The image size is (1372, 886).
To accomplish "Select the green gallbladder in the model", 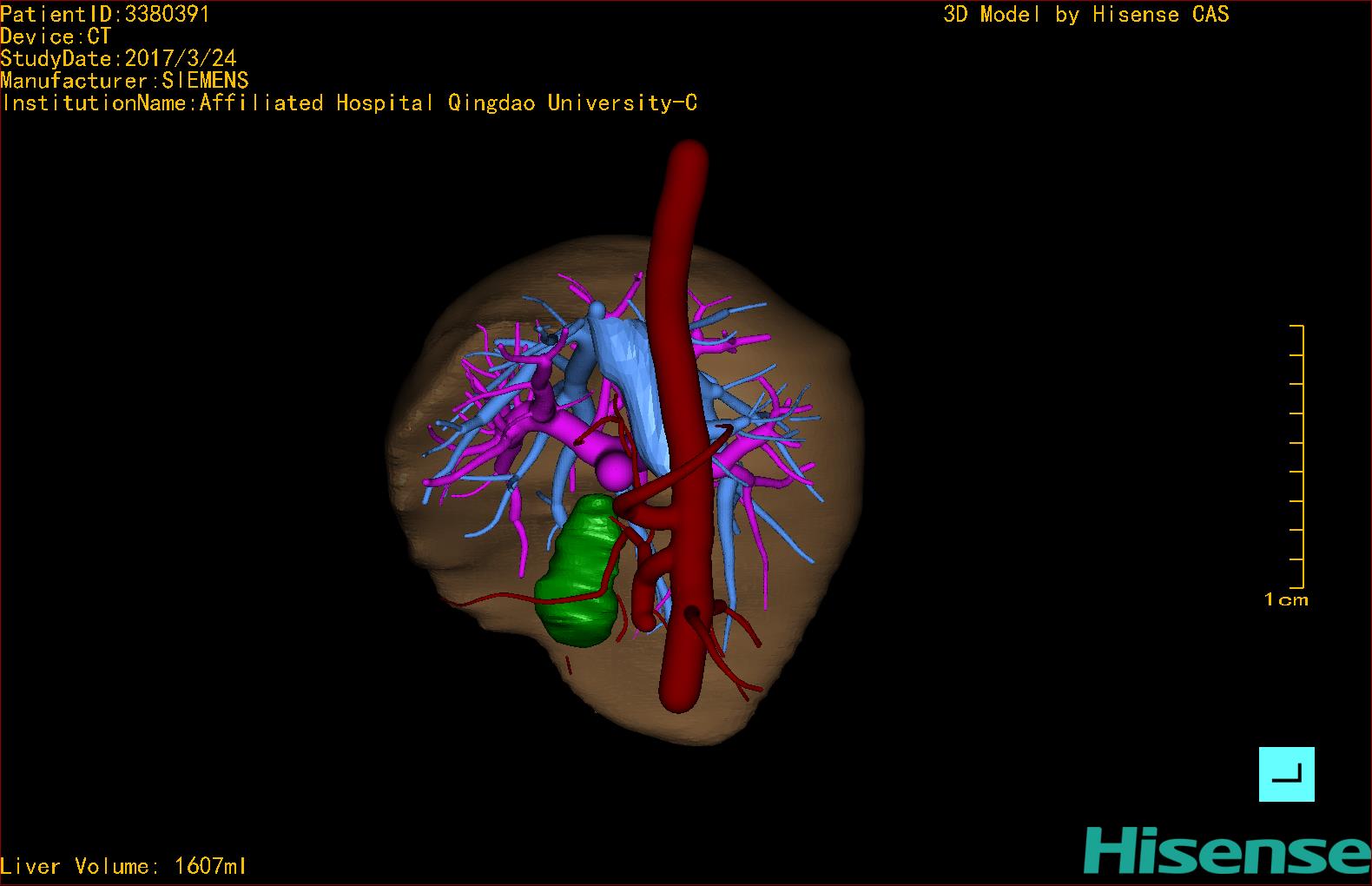I will click(579, 569).
